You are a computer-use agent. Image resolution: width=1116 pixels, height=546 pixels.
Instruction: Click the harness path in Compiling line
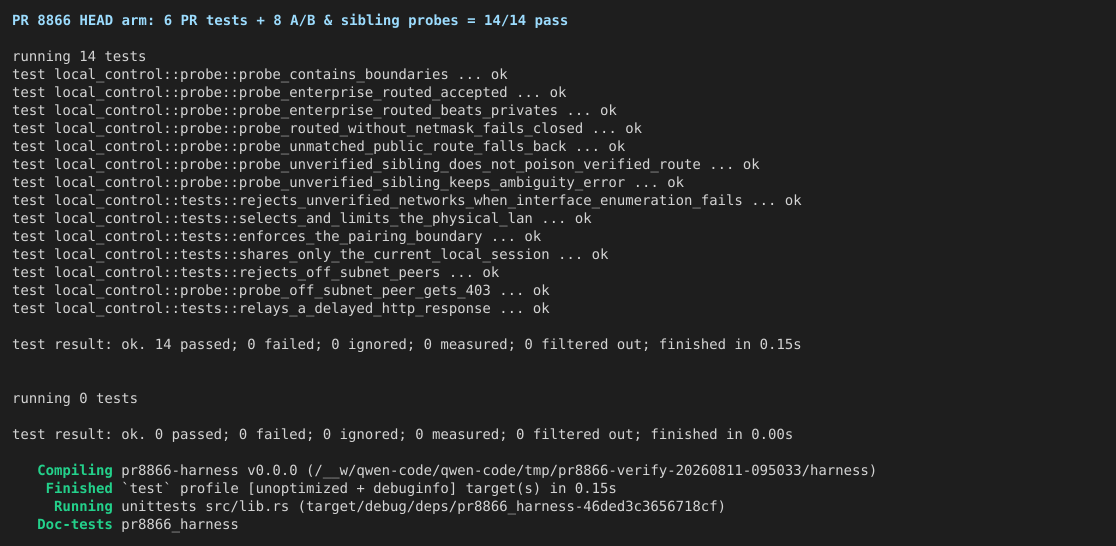[591, 471]
